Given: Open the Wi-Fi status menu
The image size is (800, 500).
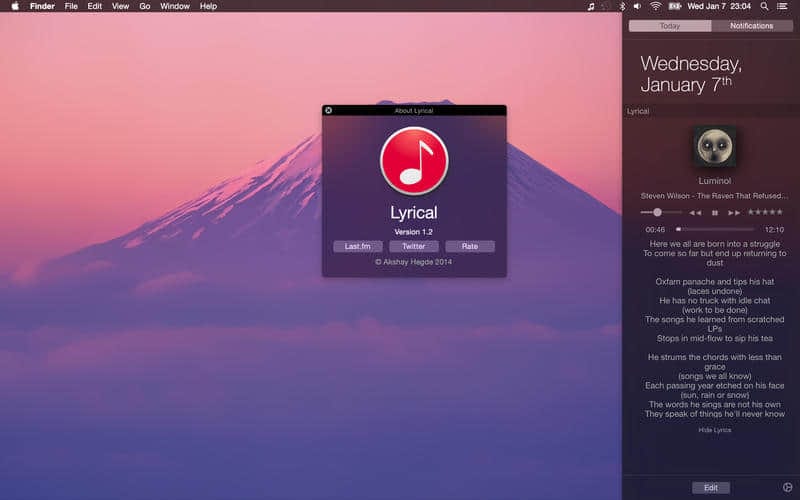Looking at the screenshot, I should click(656, 6).
